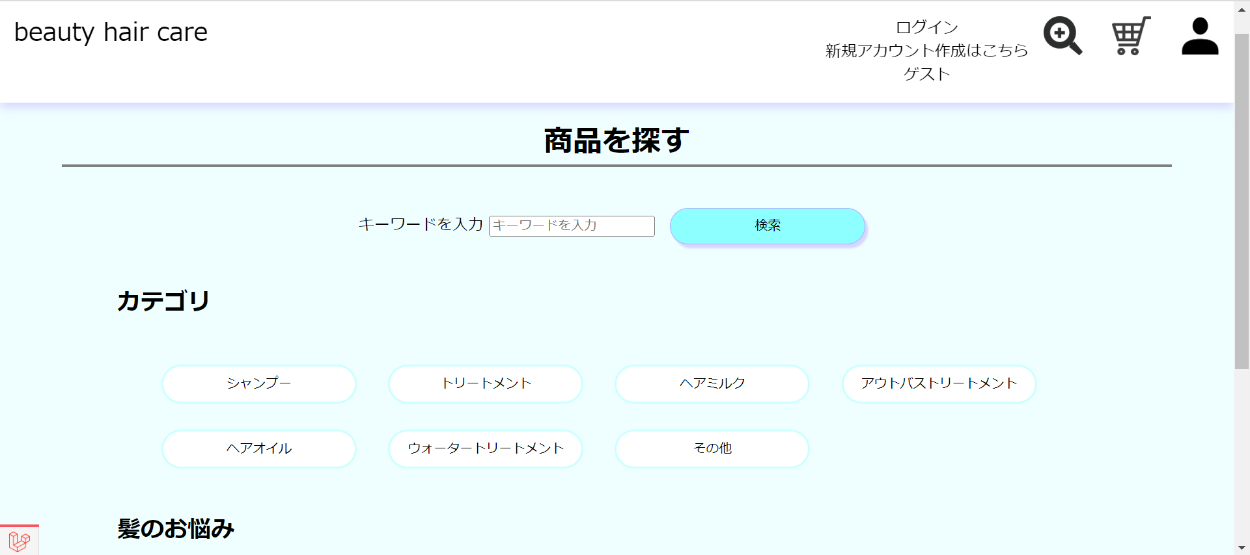Choose the トリートメント category
The image size is (1250, 555).
point(485,384)
